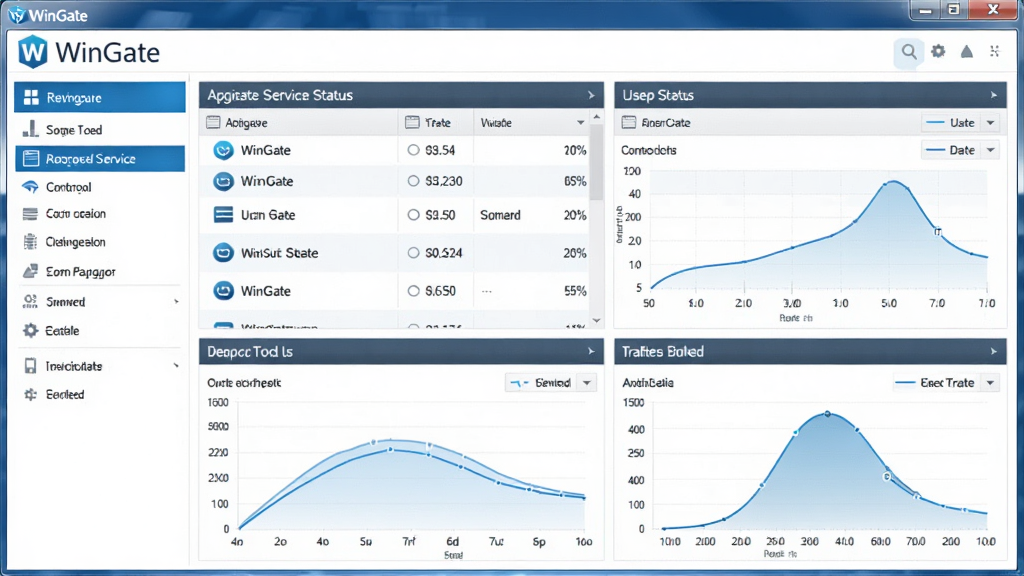Click the Snnned users icon
The width and height of the screenshot is (1024, 576).
pyautogui.click(x=30, y=301)
